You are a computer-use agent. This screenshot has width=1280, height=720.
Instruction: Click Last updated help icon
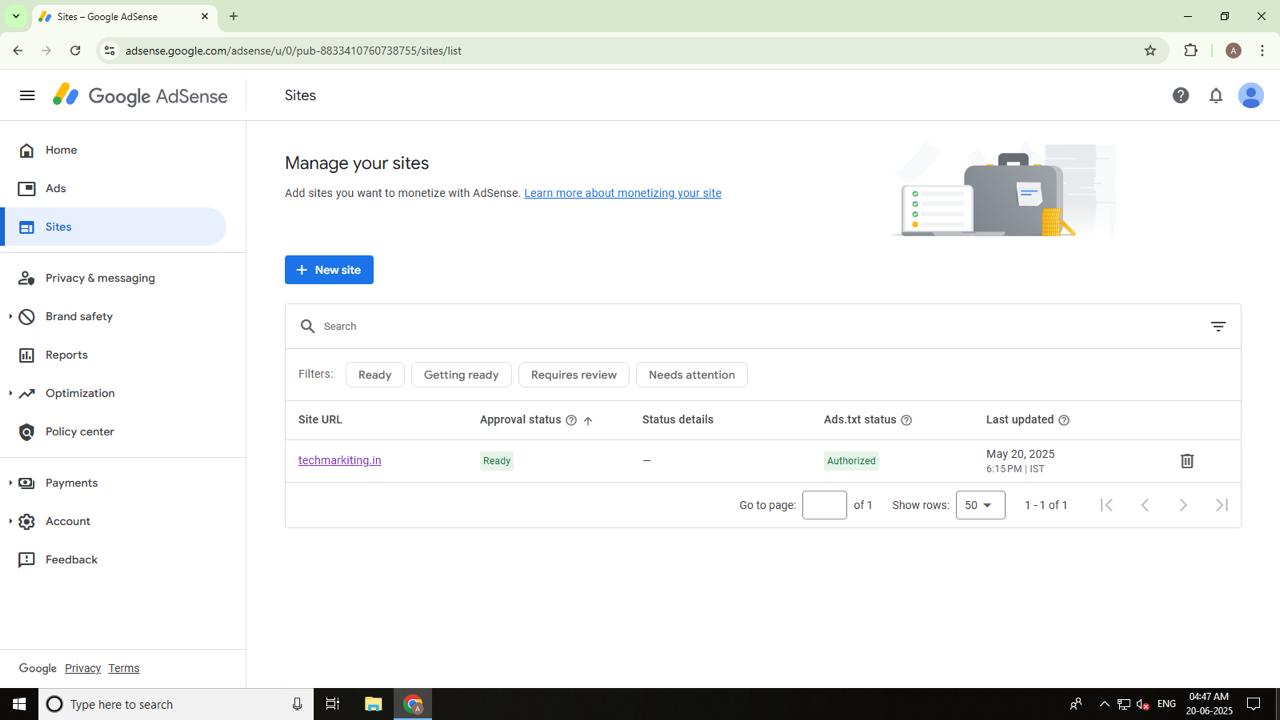(1064, 420)
